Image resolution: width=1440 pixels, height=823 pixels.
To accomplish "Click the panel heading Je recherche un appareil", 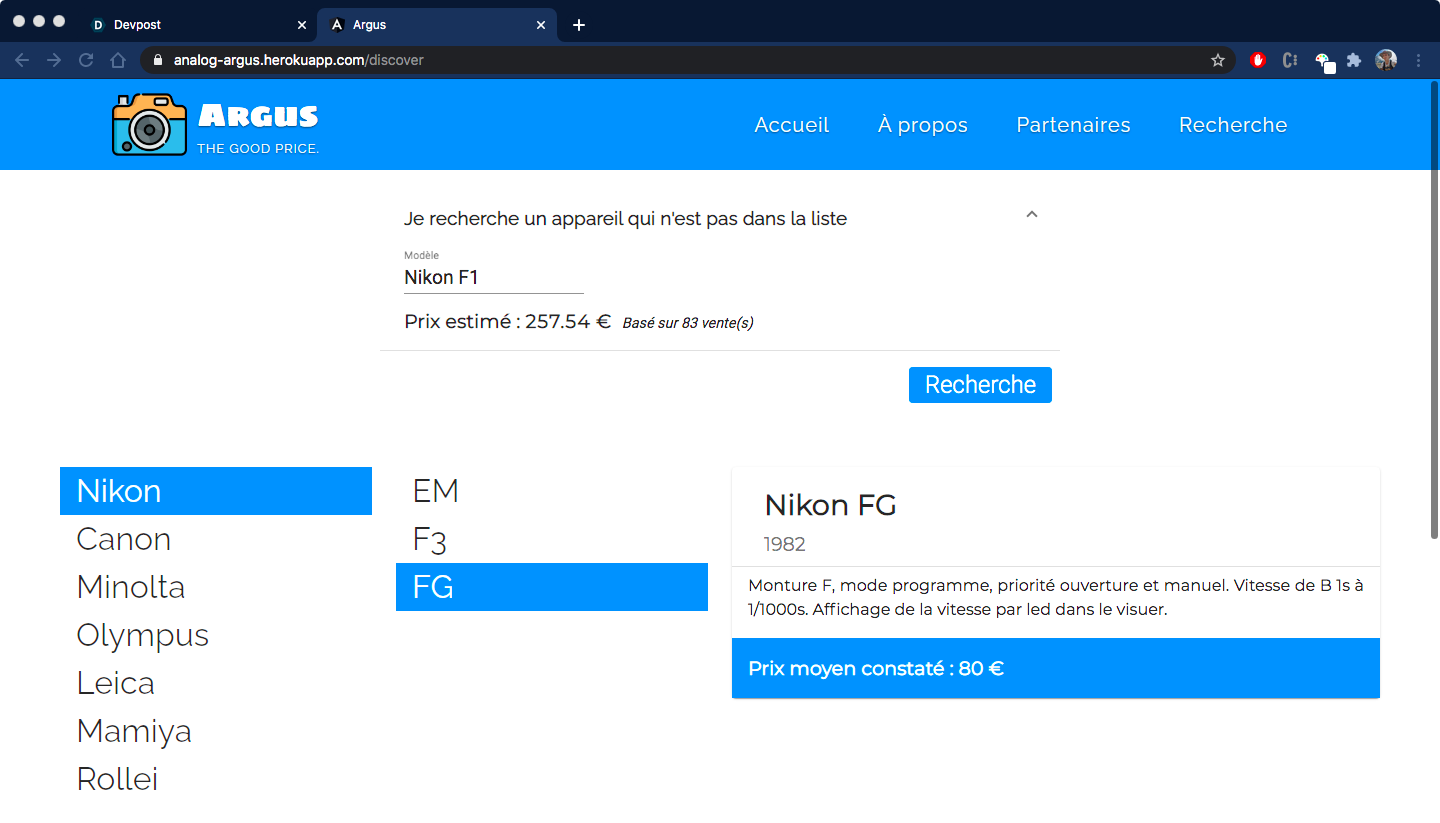I will point(625,218).
